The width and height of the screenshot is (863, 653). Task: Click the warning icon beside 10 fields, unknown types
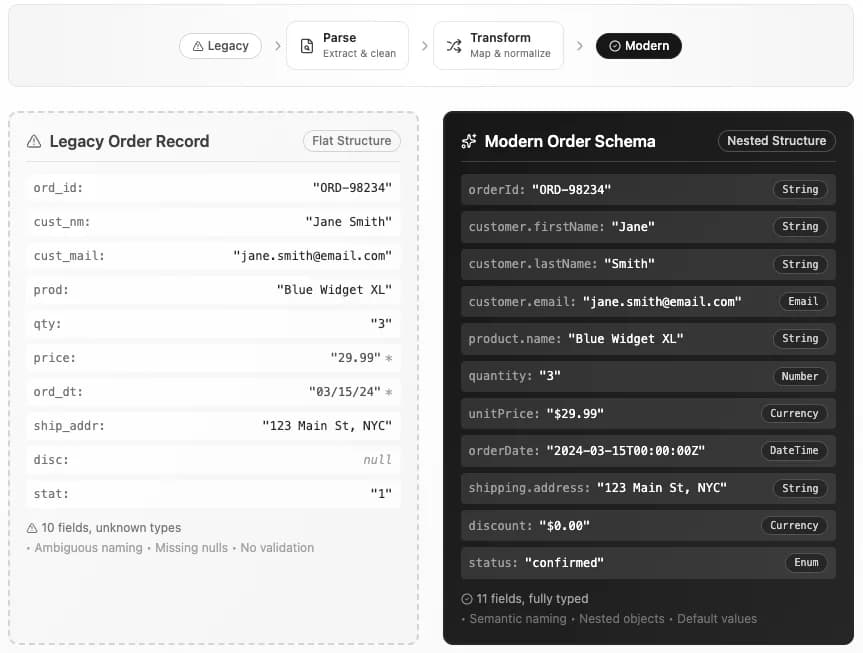tap(32, 527)
